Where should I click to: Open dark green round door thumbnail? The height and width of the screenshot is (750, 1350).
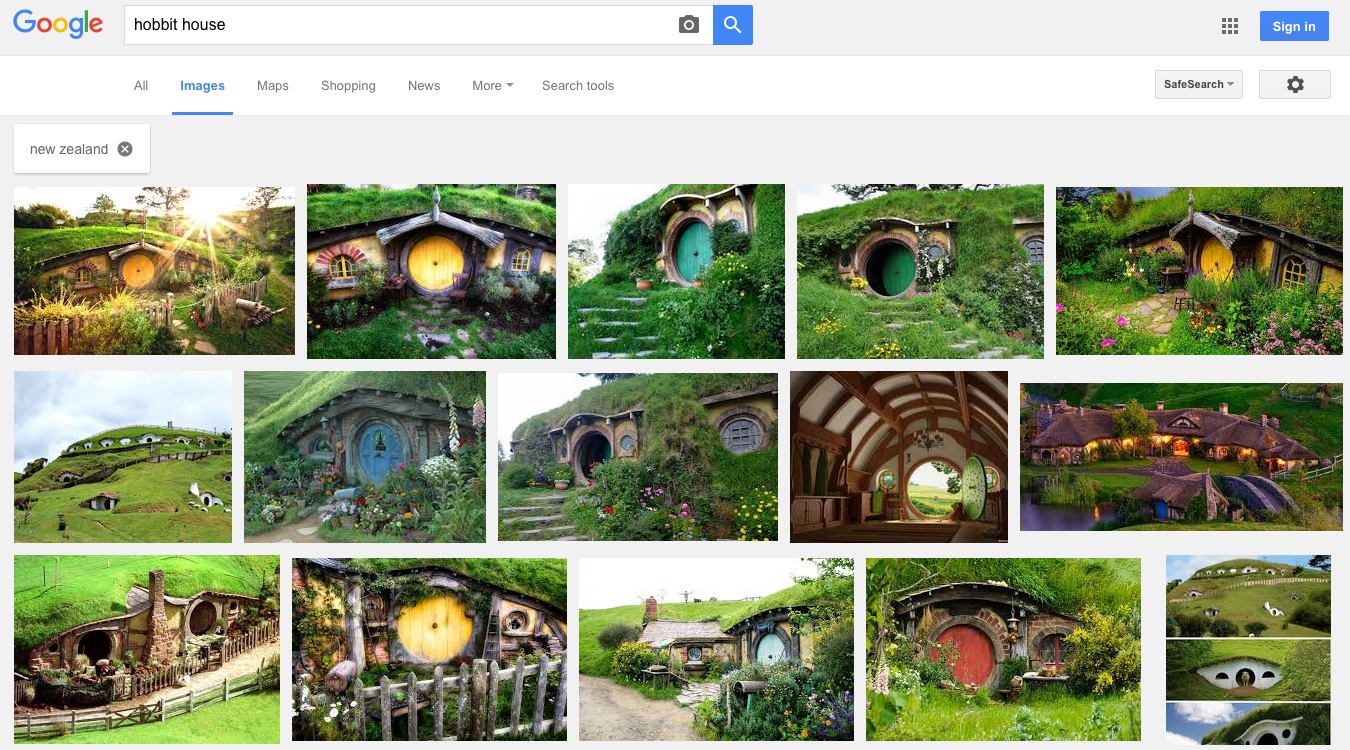click(920, 271)
